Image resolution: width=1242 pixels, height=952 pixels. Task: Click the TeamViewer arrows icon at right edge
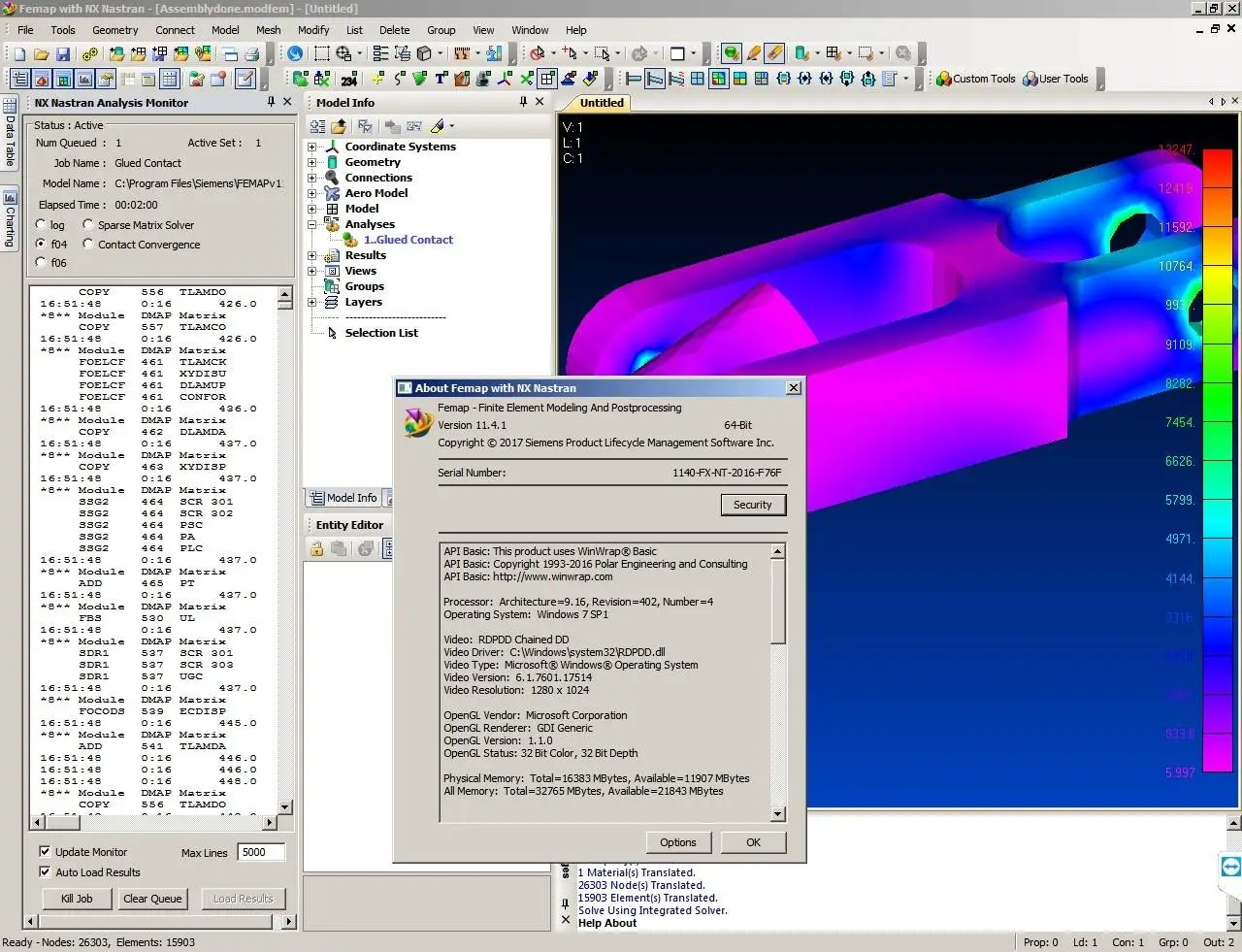tap(1231, 867)
